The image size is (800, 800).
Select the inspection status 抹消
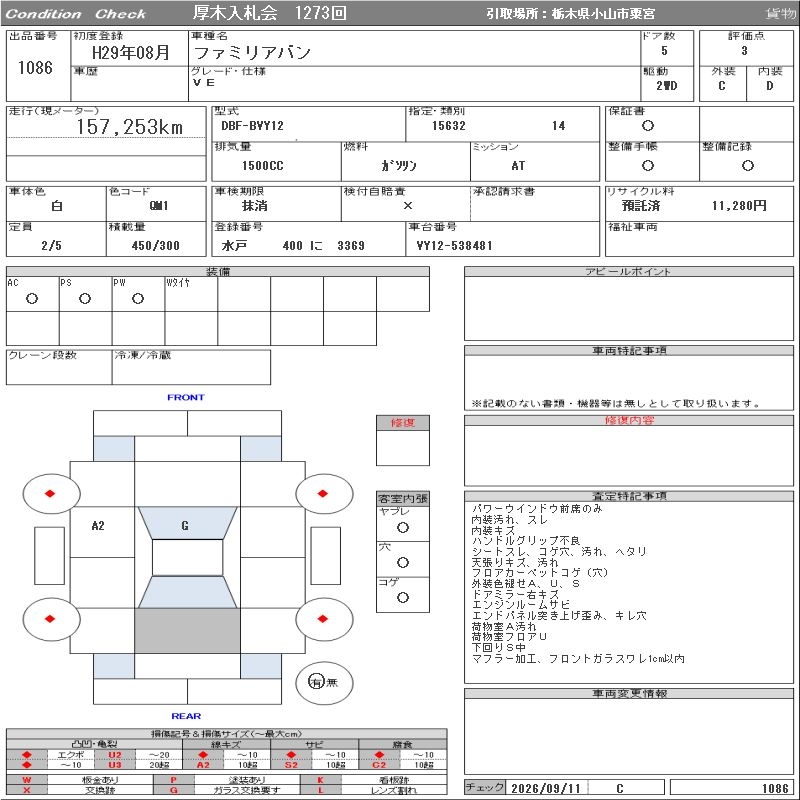point(255,206)
